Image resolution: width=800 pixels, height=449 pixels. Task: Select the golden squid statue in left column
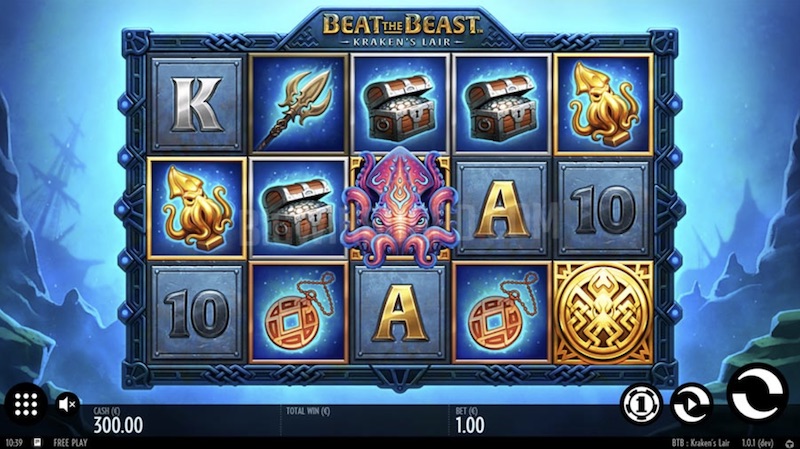(197, 208)
